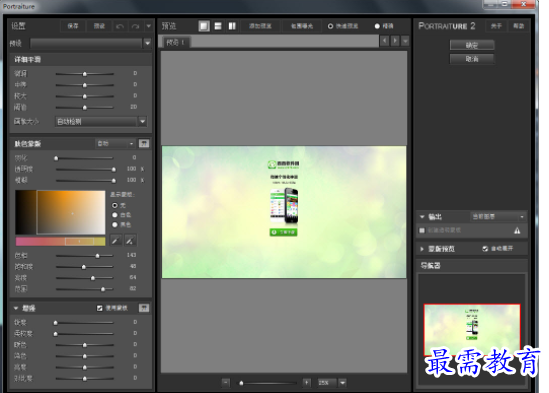Open the preset dropdown arrow

click(147, 43)
